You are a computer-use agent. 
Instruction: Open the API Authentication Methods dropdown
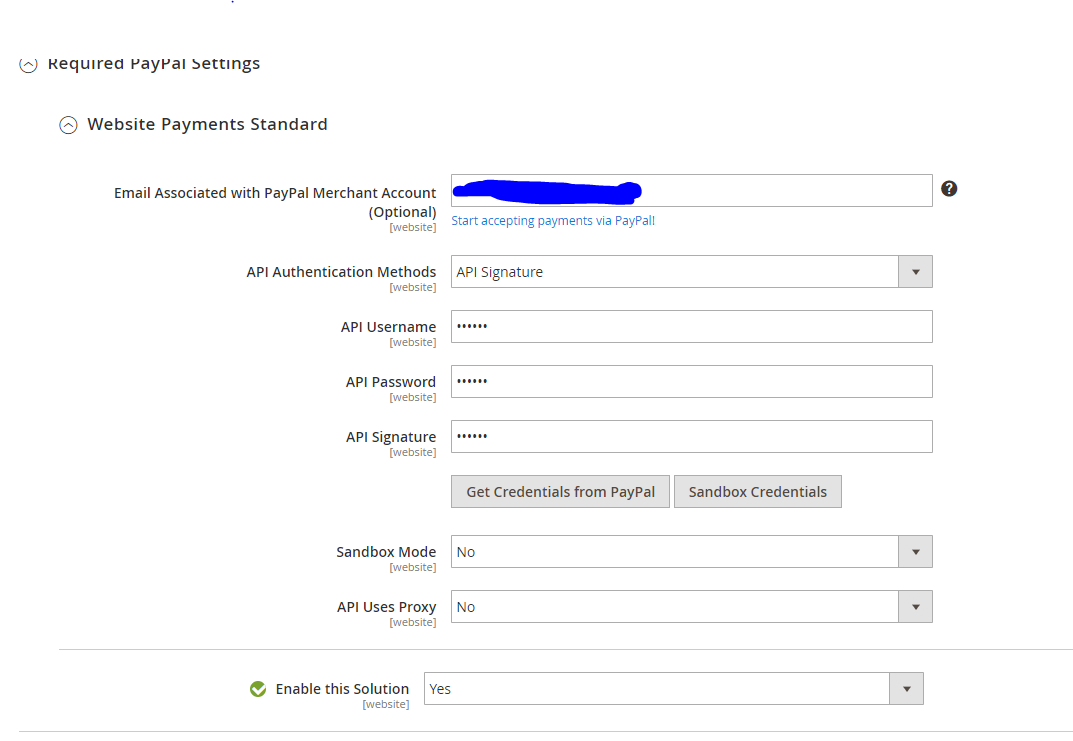pyautogui.click(x=691, y=272)
